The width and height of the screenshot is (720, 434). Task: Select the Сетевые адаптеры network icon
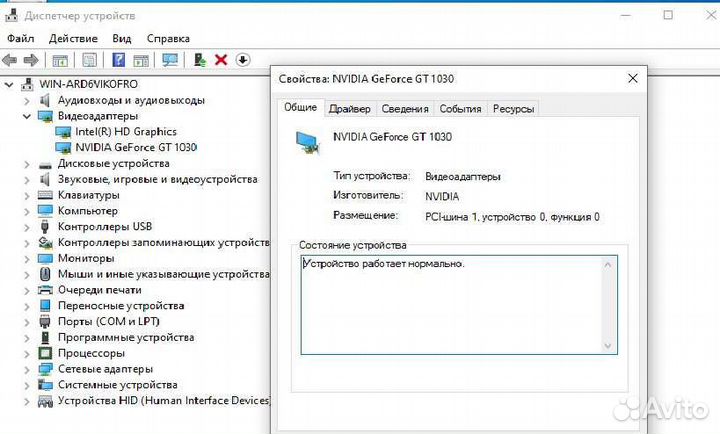point(45,369)
